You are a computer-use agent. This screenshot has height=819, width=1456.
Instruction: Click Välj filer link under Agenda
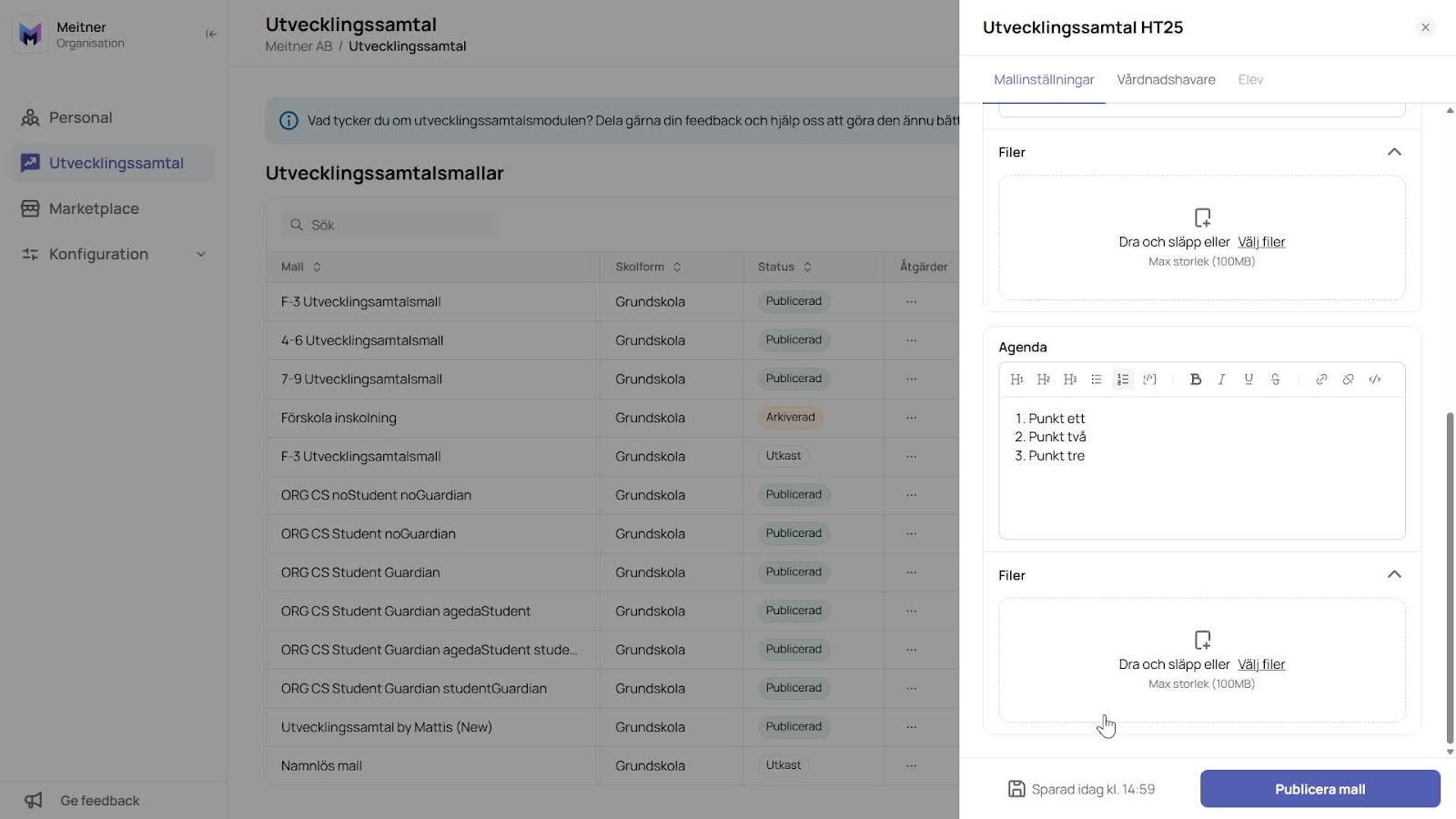click(x=1261, y=664)
